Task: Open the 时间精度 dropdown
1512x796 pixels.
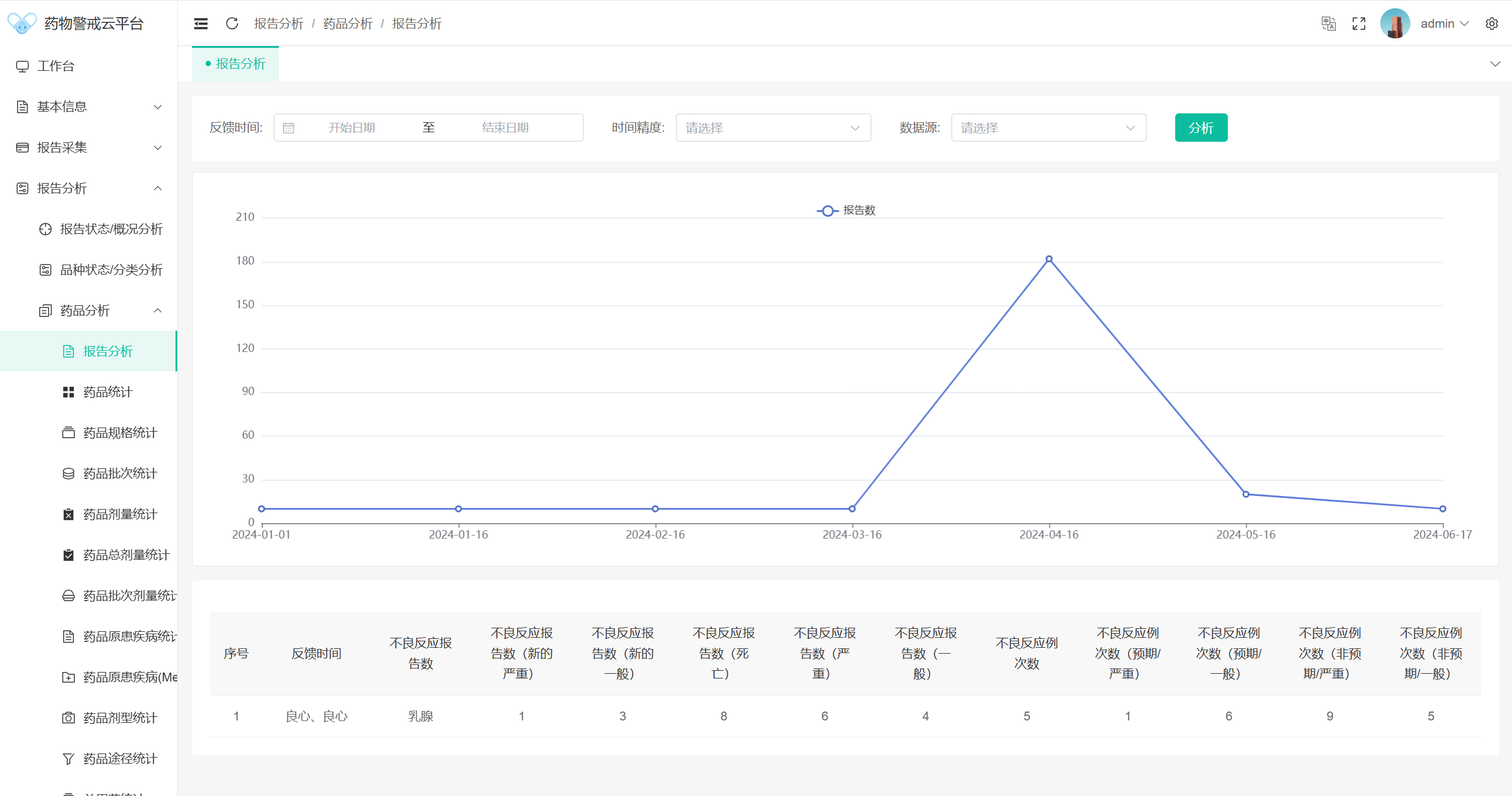Action: point(773,128)
